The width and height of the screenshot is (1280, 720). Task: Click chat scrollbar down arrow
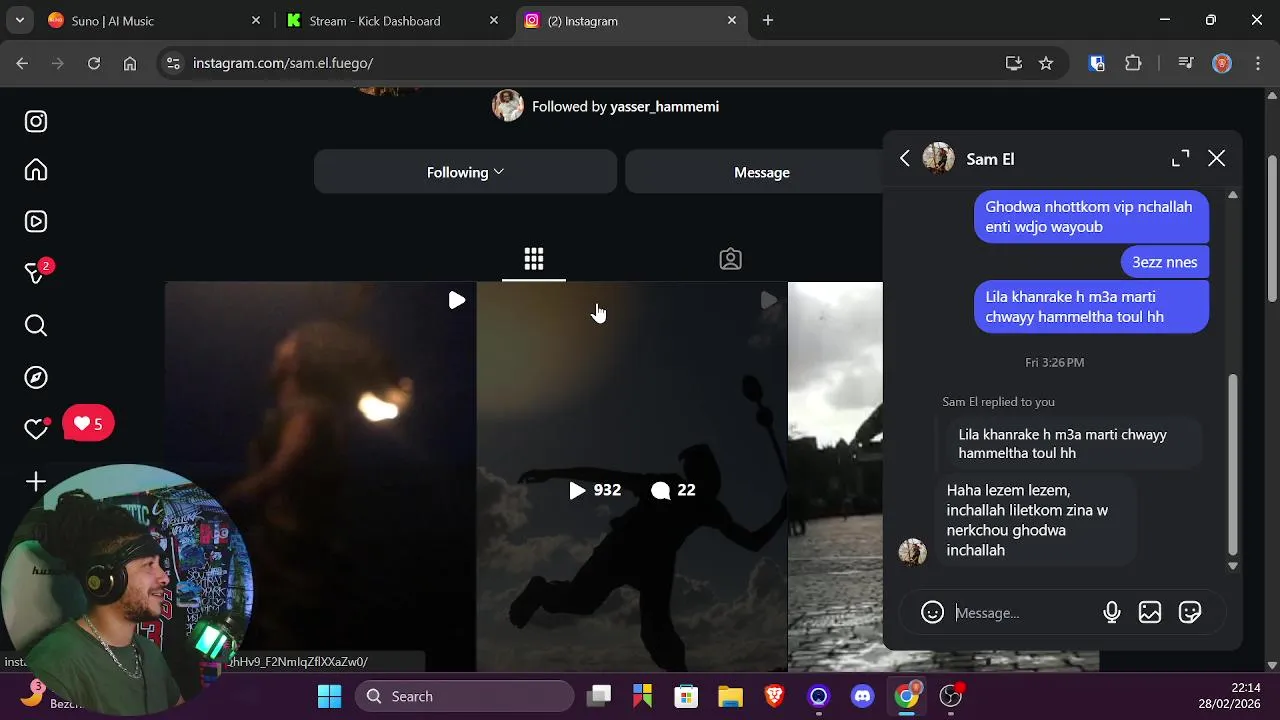coord(1232,566)
